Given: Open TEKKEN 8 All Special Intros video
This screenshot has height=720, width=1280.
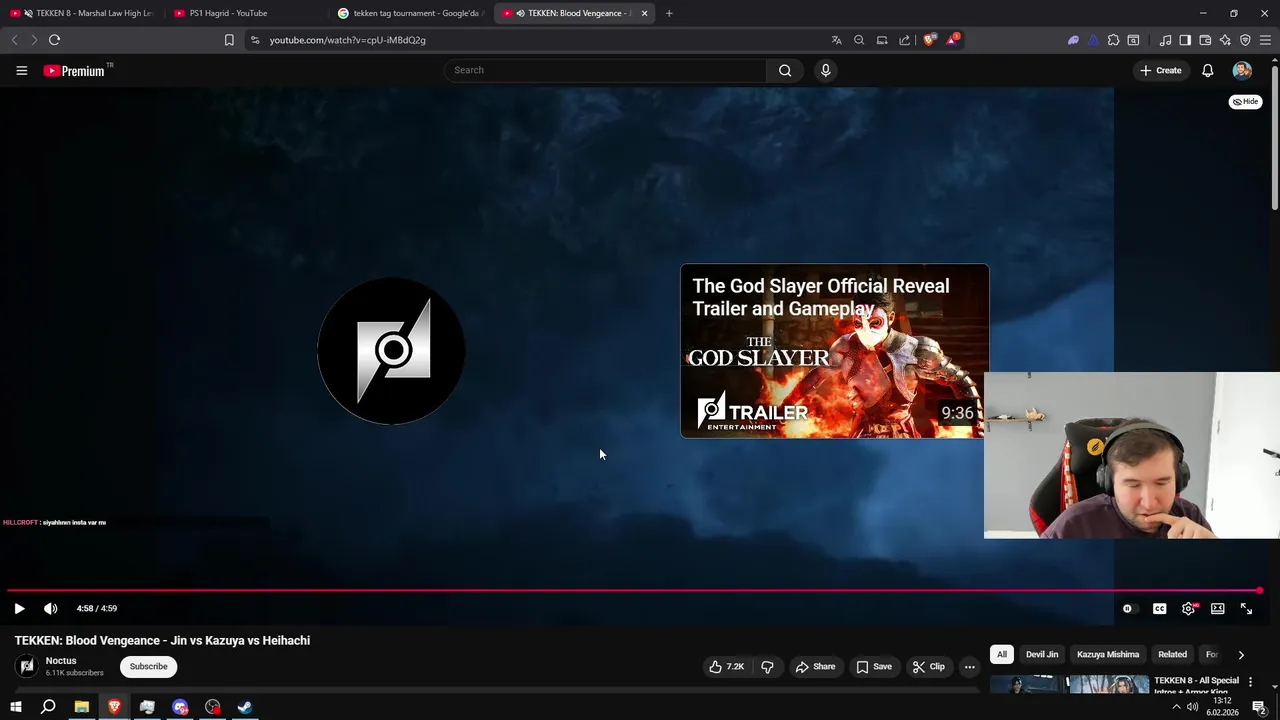Looking at the screenshot, I should [1196, 685].
